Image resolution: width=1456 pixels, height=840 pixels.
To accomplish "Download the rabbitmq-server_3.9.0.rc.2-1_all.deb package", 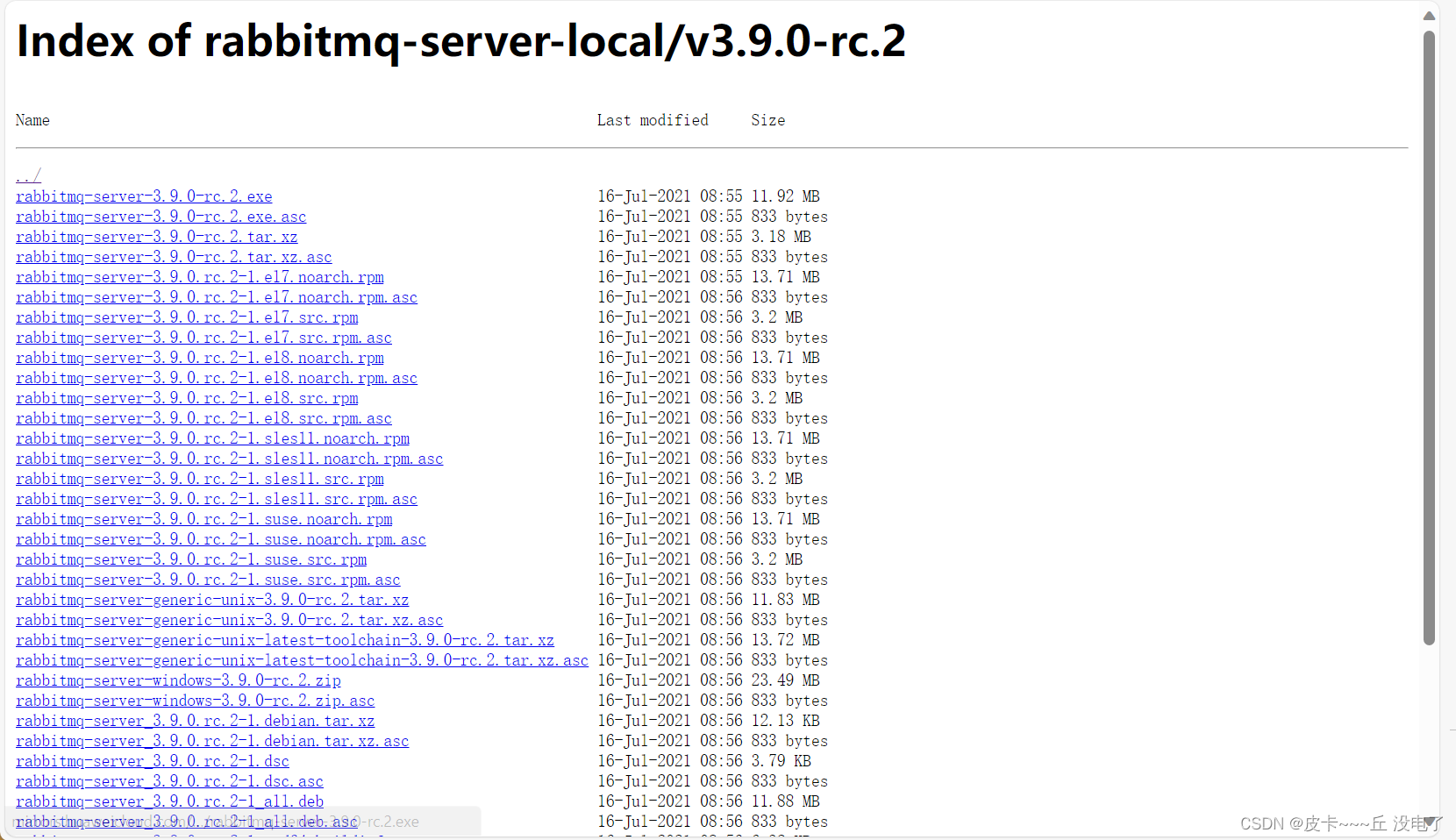I will pos(168,801).
